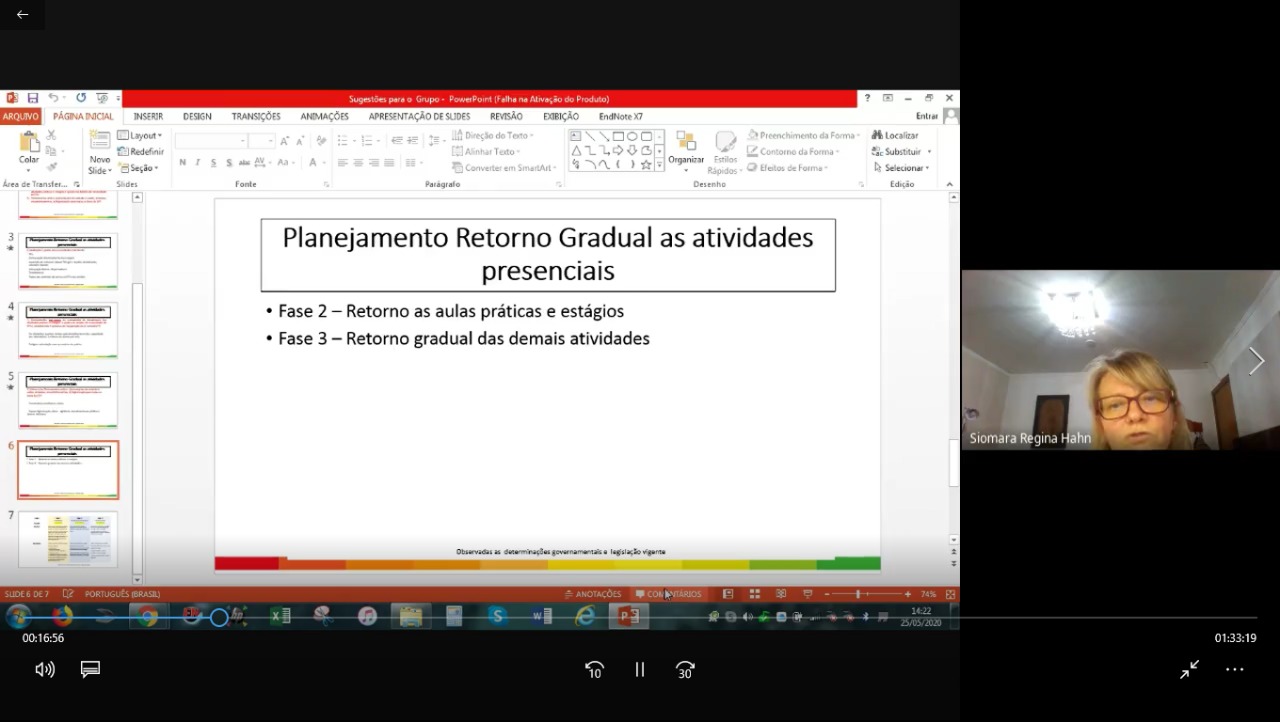1280x722 pixels.
Task: Open PowerPoint help question mark
Action: click(867, 98)
